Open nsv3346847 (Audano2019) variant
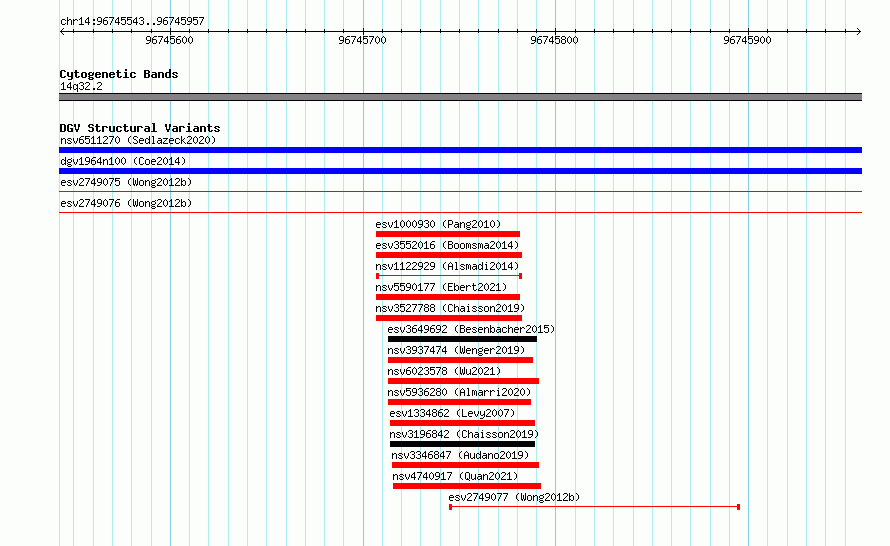 460,455
